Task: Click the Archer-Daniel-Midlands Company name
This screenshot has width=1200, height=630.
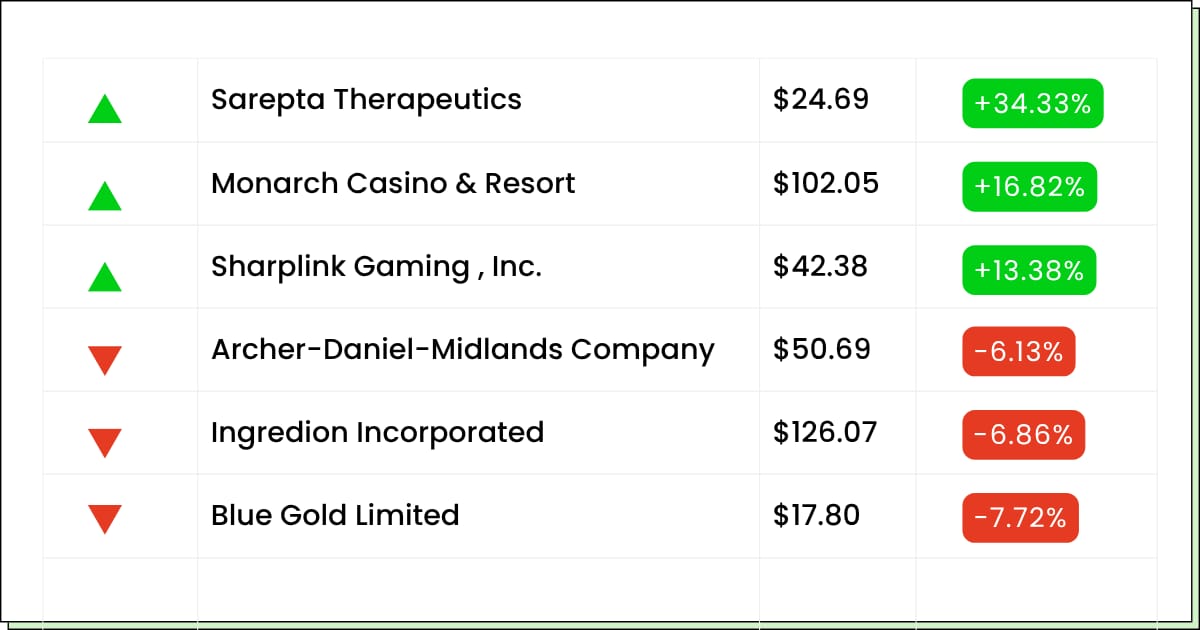Action: (x=463, y=350)
